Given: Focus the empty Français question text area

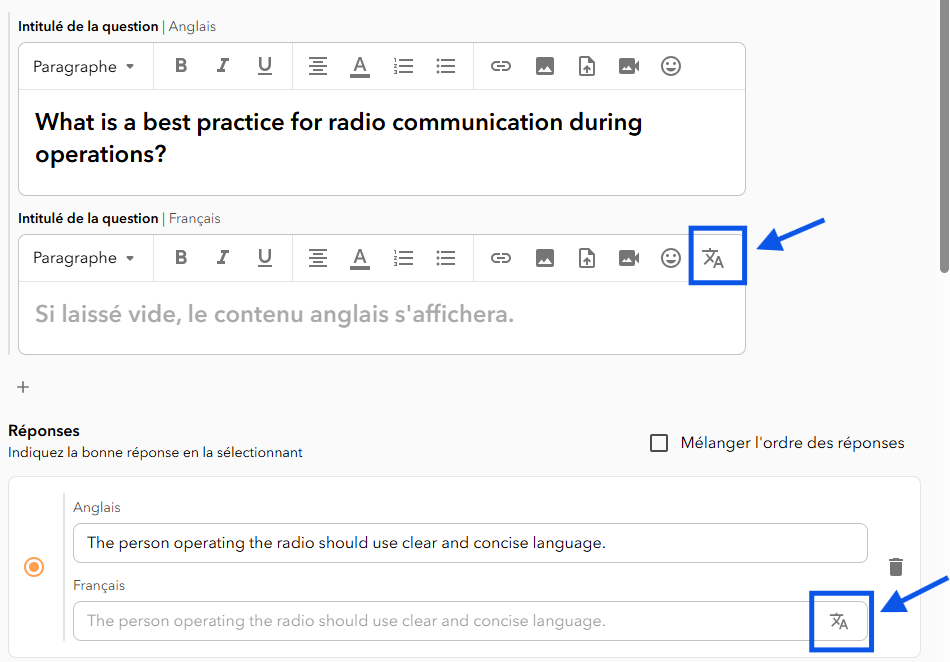Looking at the screenshot, I should click(382, 317).
